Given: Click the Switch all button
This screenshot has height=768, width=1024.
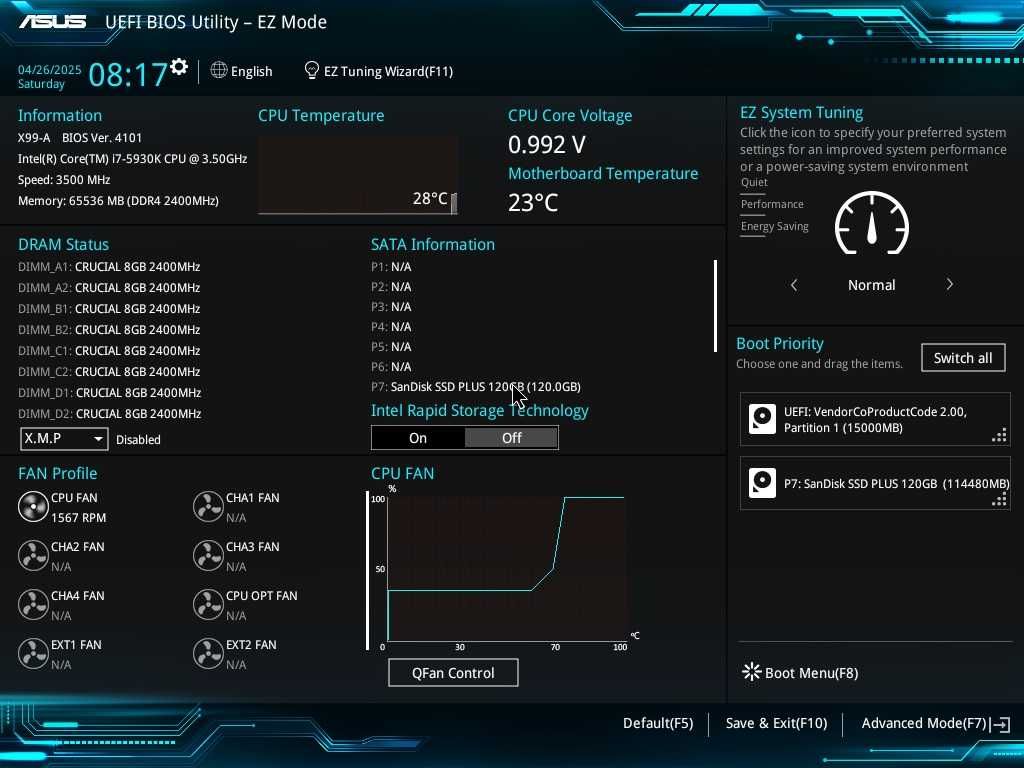Looking at the screenshot, I should (963, 358).
